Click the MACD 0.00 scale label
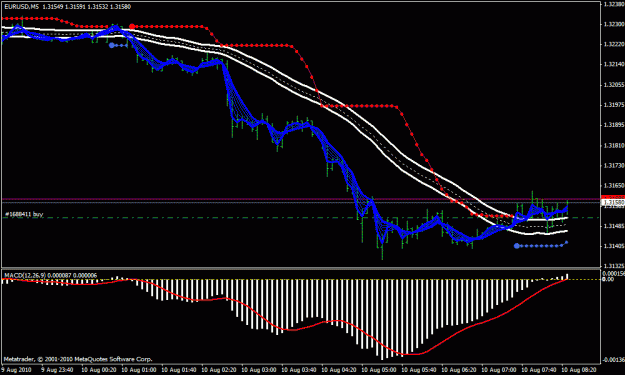The width and height of the screenshot is (625, 375). point(608,279)
